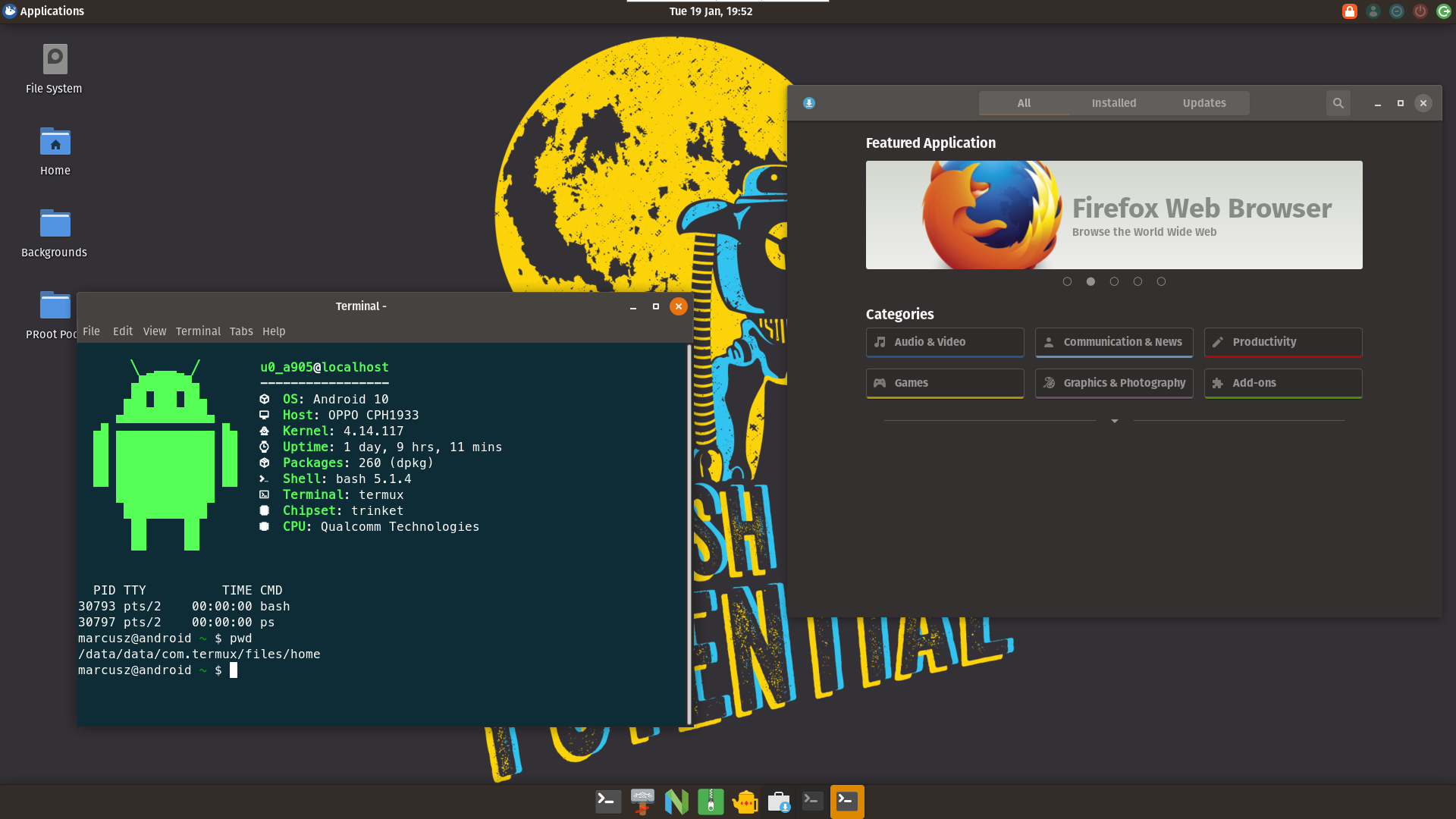This screenshot has height=819, width=1456.
Task: Lock the screen via the orange padlock tray icon
Action: click(x=1349, y=11)
